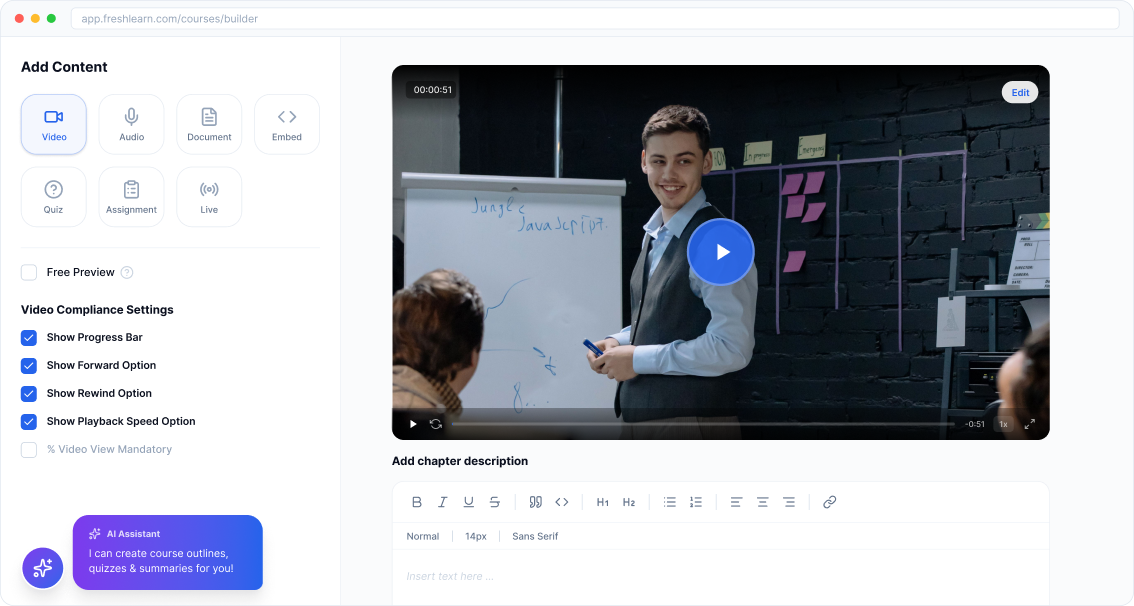This screenshot has height=606, width=1134.
Task: Add a Quiz content item
Action: tap(54, 197)
